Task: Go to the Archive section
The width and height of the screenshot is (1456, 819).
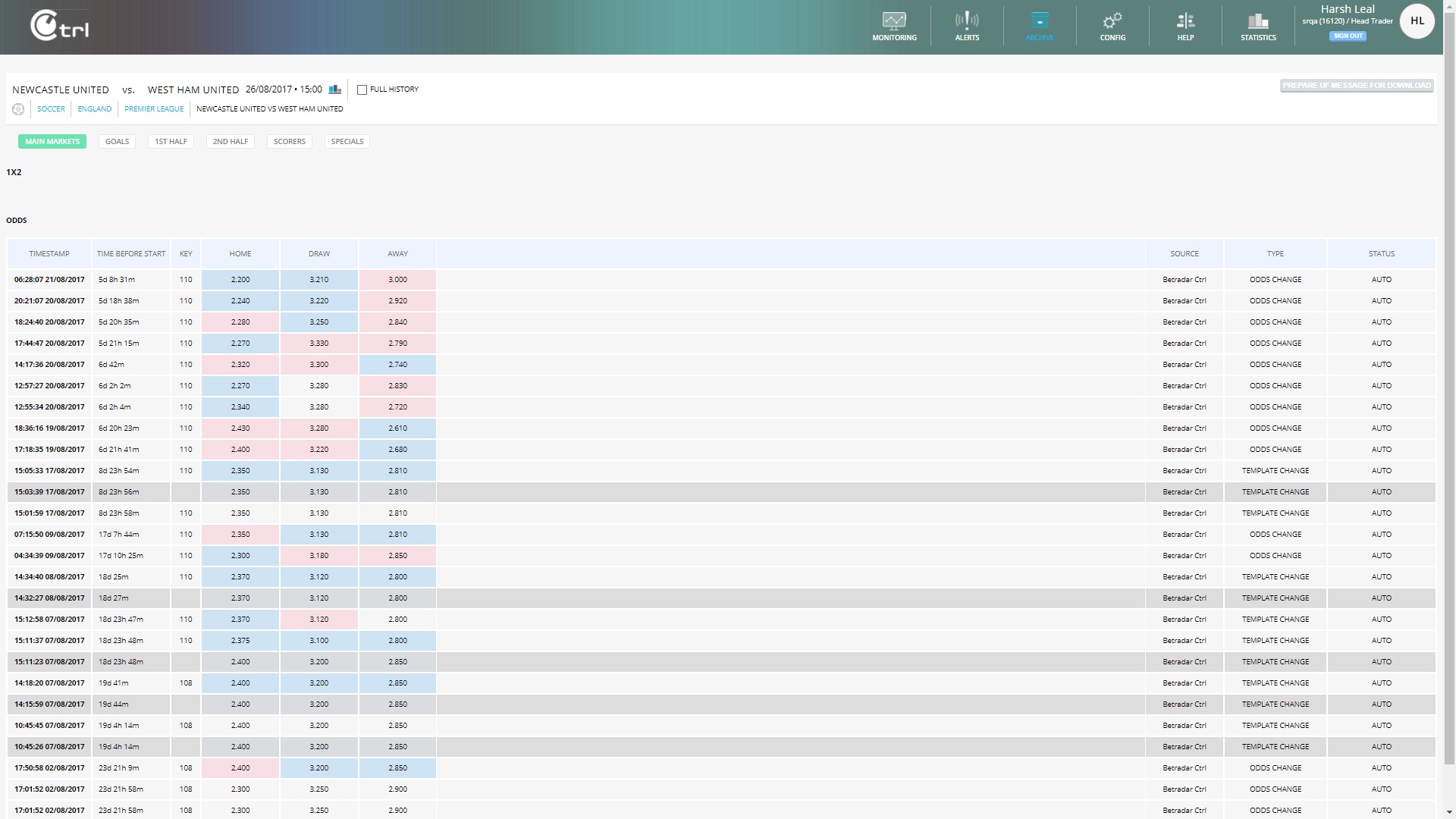Action: pos(1040,27)
